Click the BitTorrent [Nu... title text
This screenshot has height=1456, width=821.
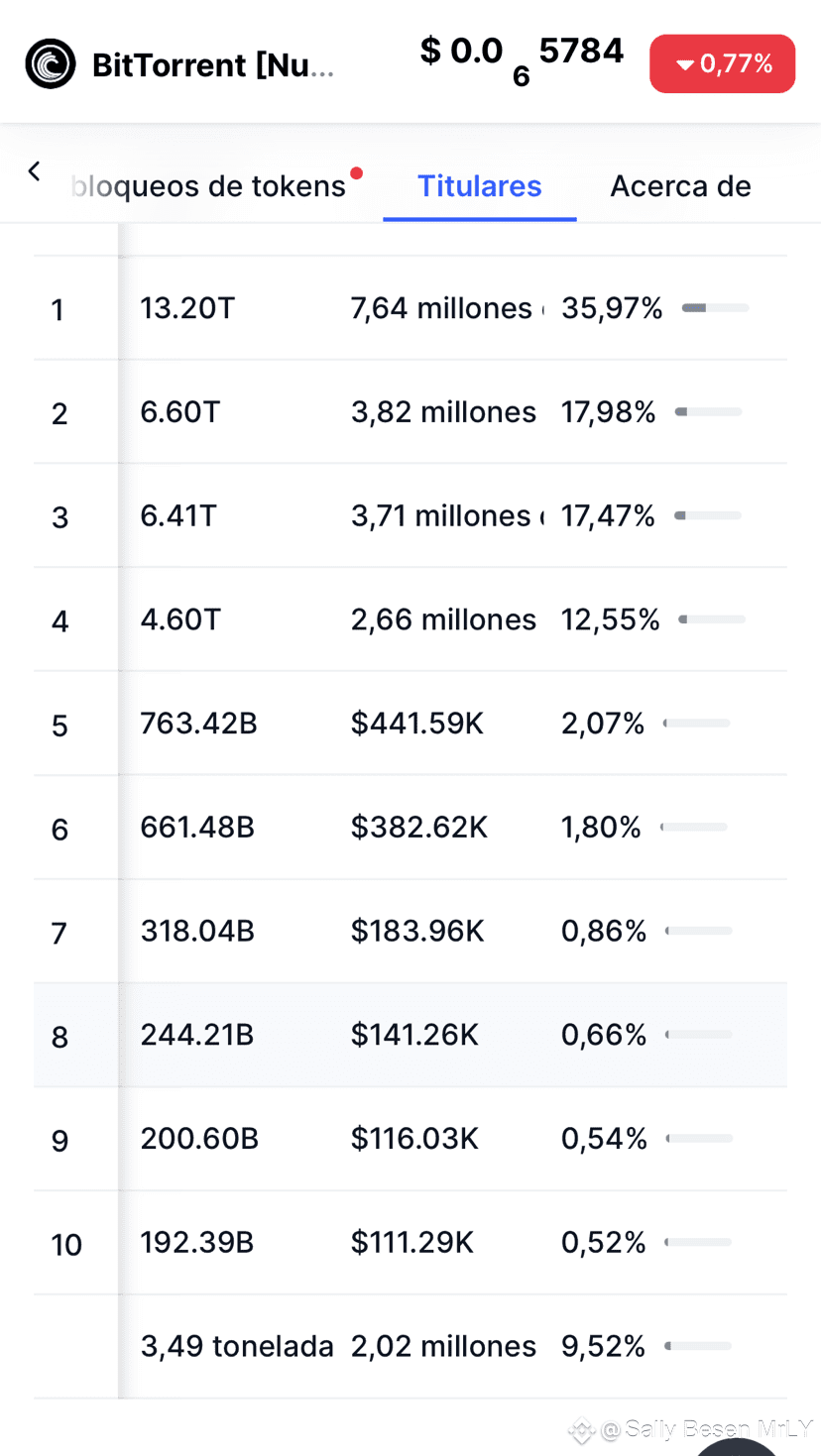[213, 65]
